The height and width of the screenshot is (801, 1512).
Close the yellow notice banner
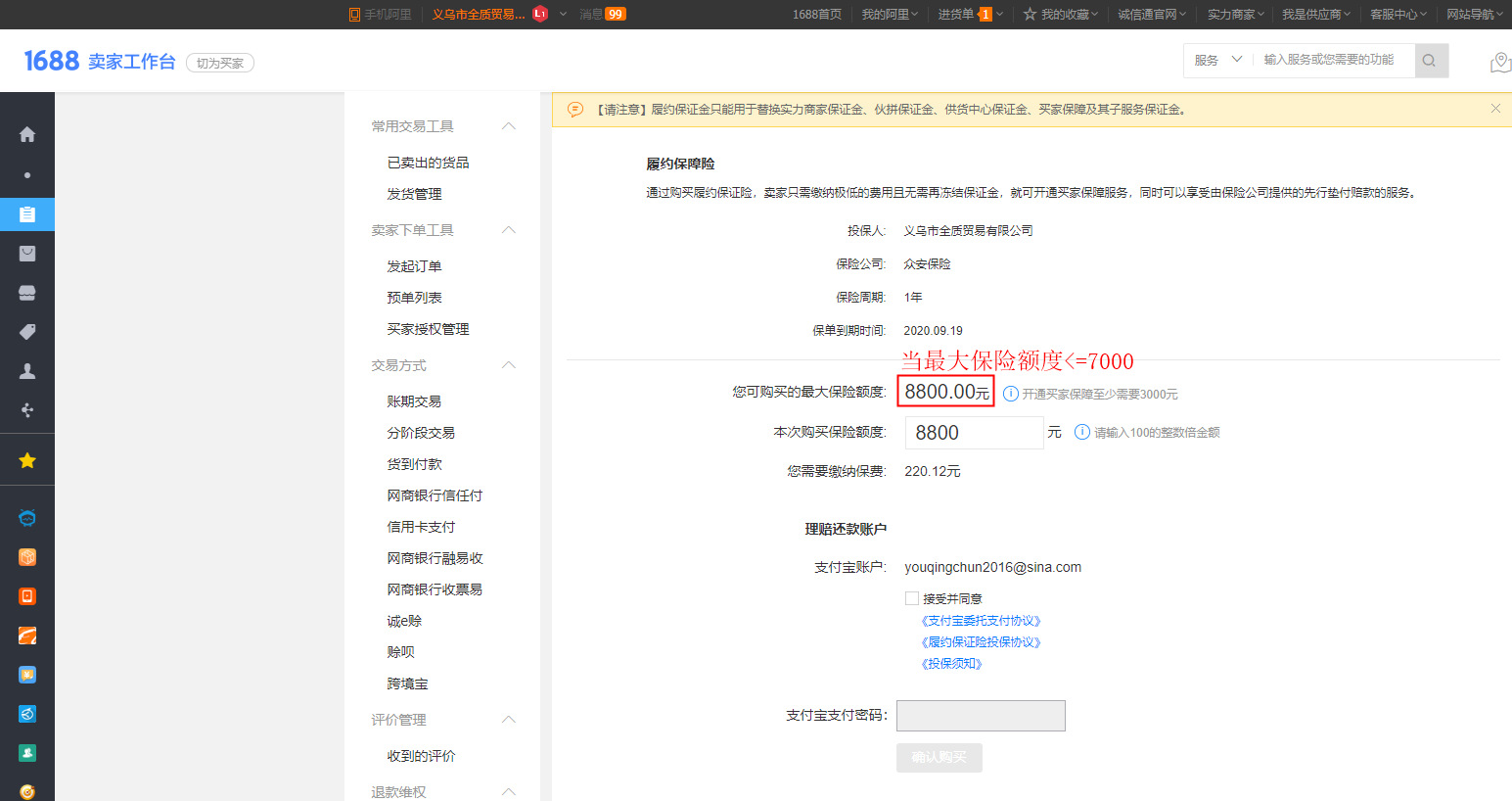point(1495,109)
